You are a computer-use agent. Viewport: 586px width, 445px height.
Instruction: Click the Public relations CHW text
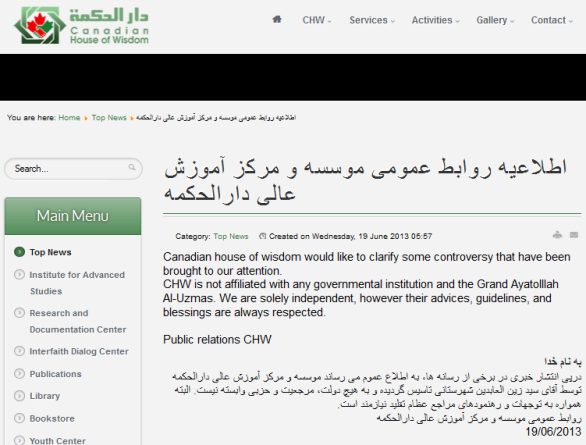(x=217, y=340)
